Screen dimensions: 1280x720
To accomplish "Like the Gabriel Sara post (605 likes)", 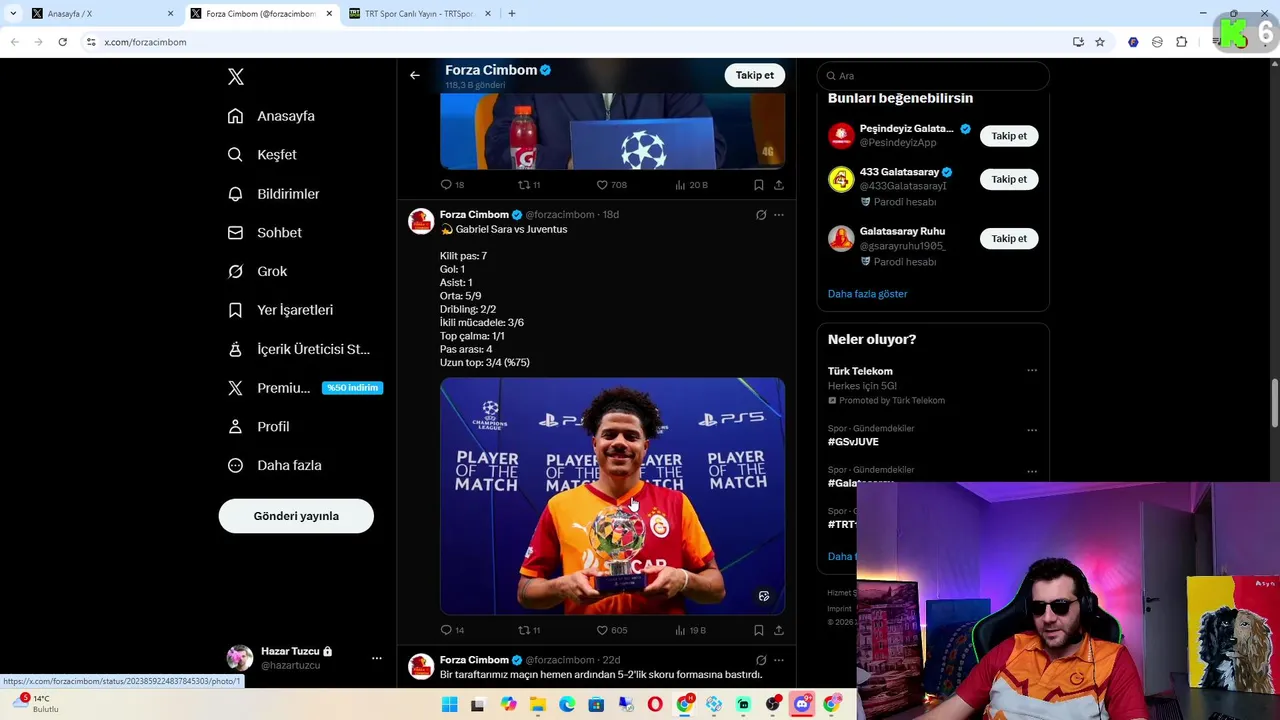I will [x=611, y=630].
